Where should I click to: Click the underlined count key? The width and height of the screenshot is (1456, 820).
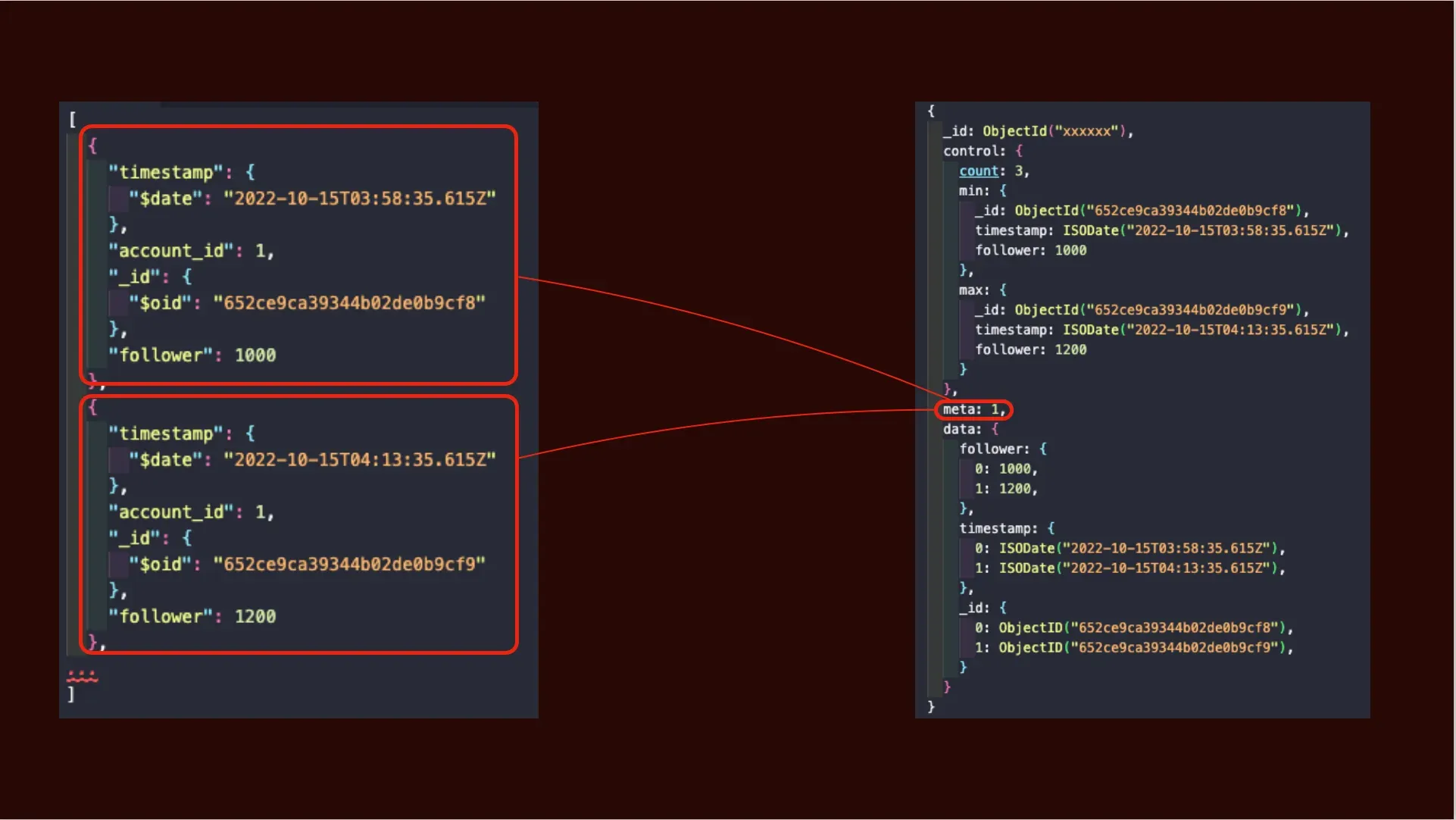(979, 171)
